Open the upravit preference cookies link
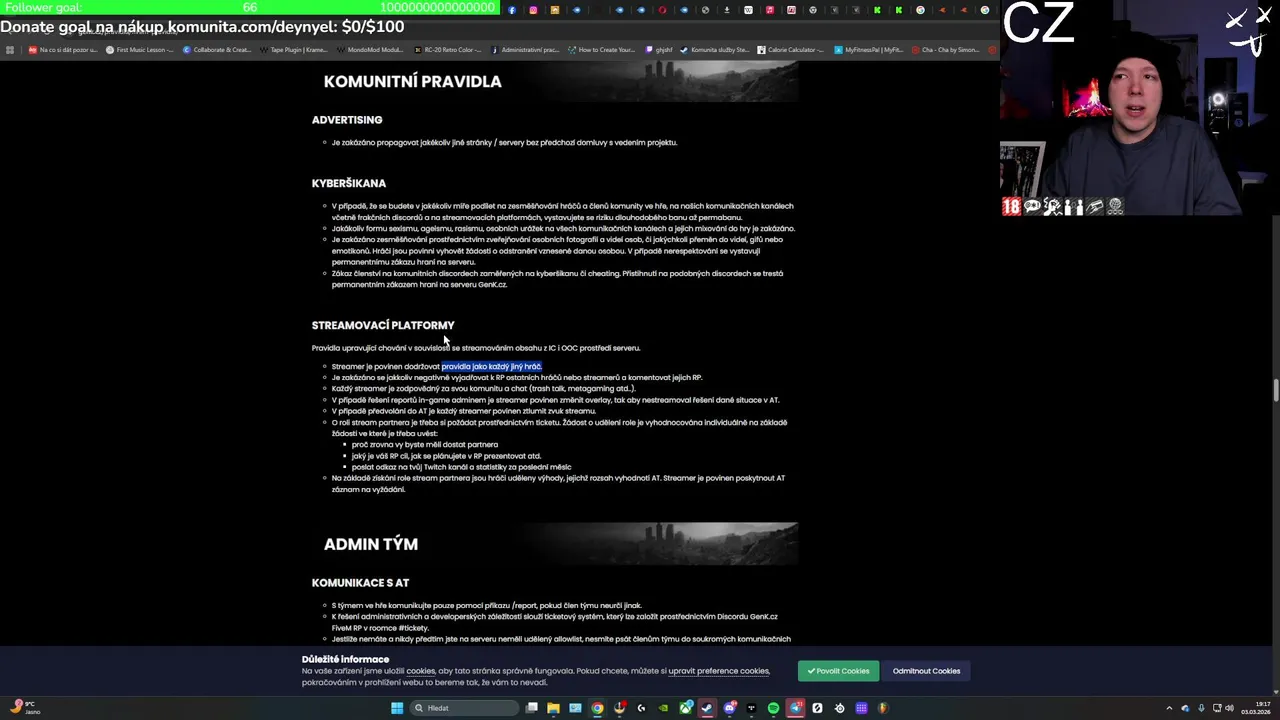The width and height of the screenshot is (1280, 720). pos(718,671)
